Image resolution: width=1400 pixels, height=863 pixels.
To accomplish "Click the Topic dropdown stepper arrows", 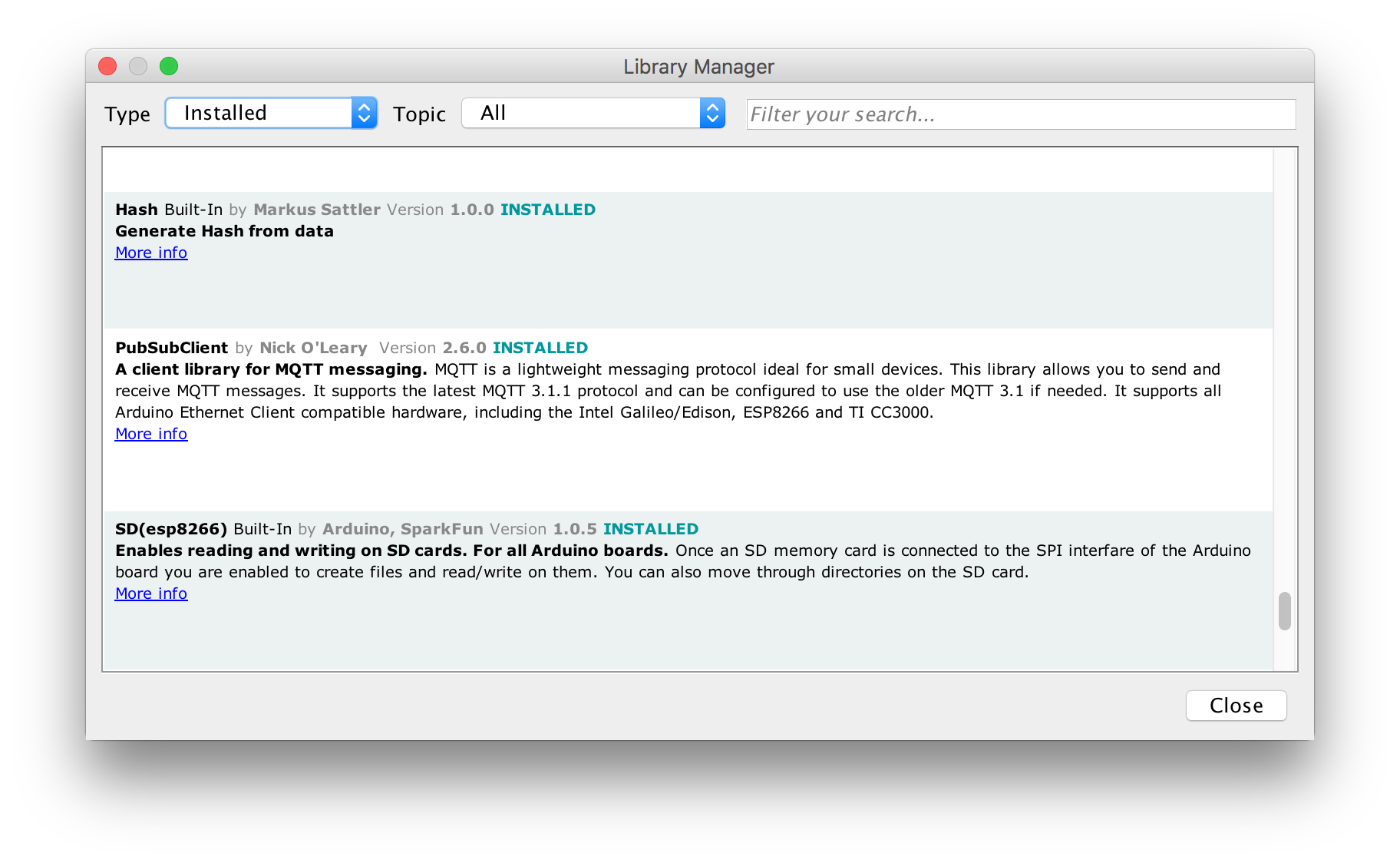I will (x=712, y=113).
